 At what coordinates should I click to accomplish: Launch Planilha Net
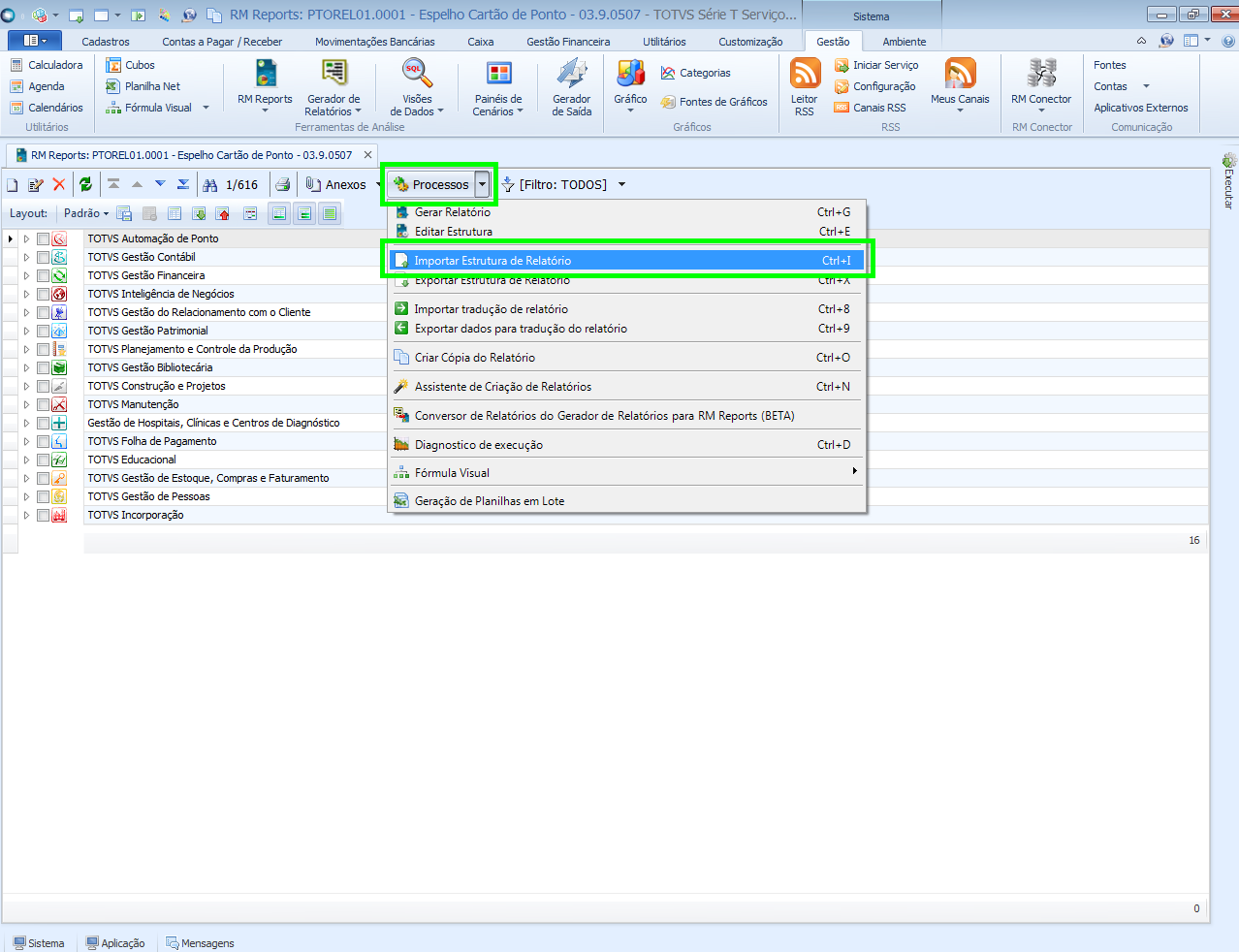click(x=143, y=86)
